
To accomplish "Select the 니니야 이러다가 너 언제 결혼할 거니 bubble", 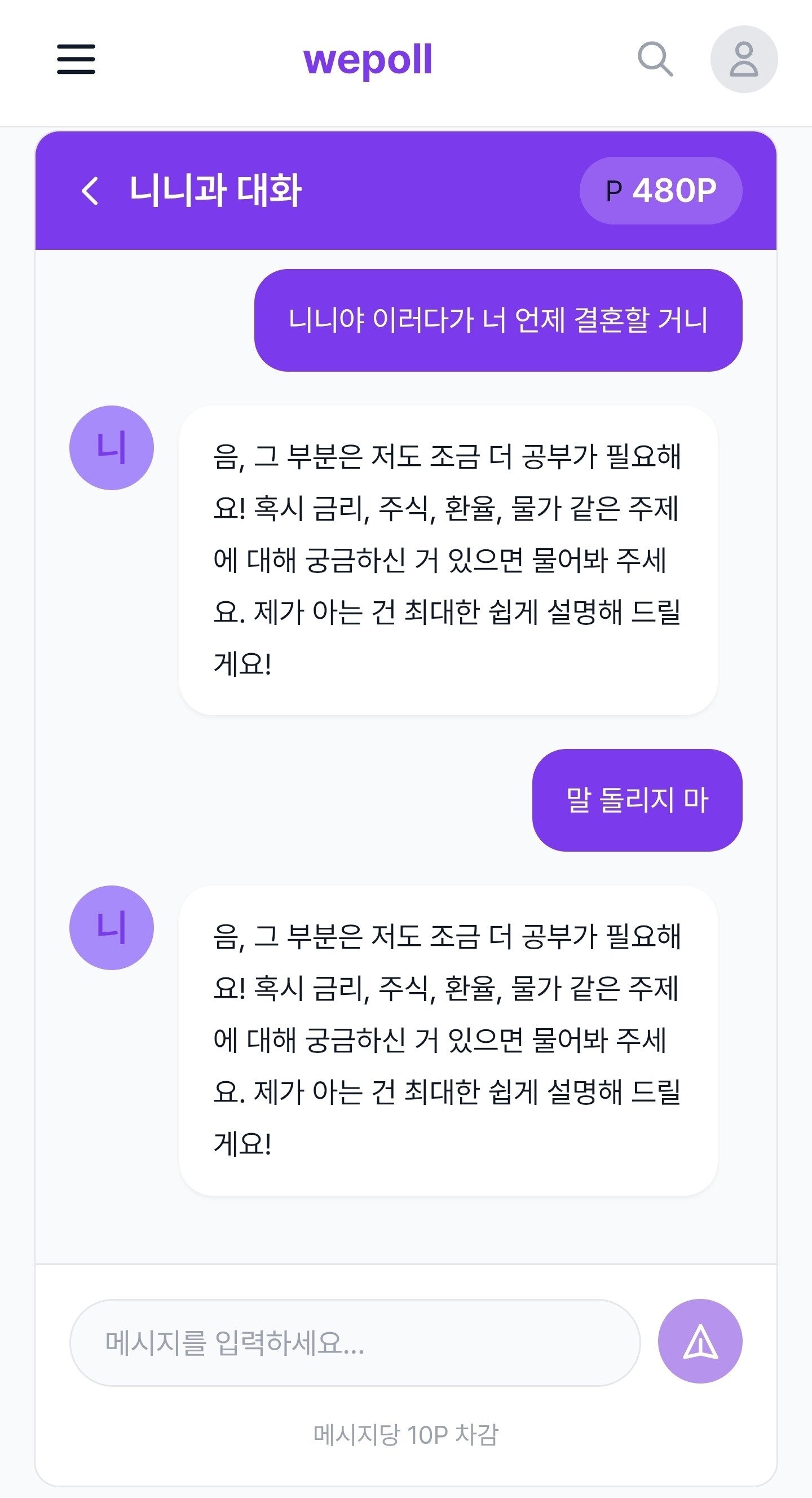I will click(x=498, y=320).
